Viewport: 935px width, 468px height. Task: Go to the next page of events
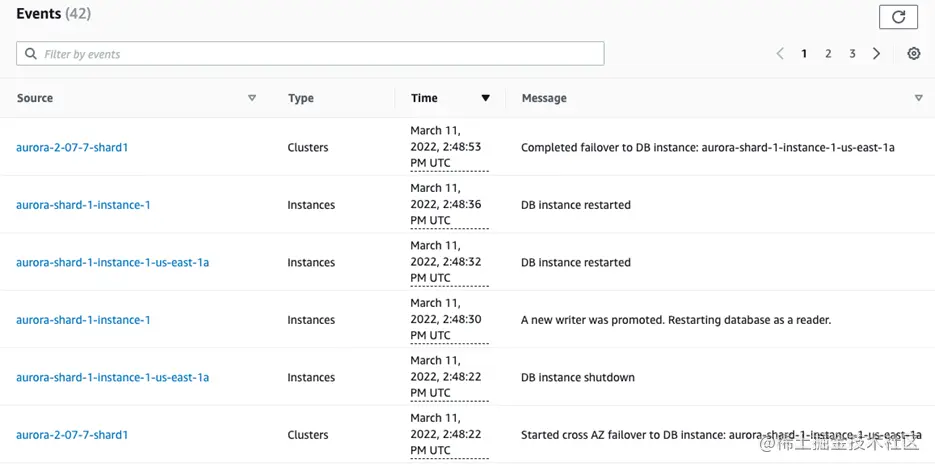877,54
